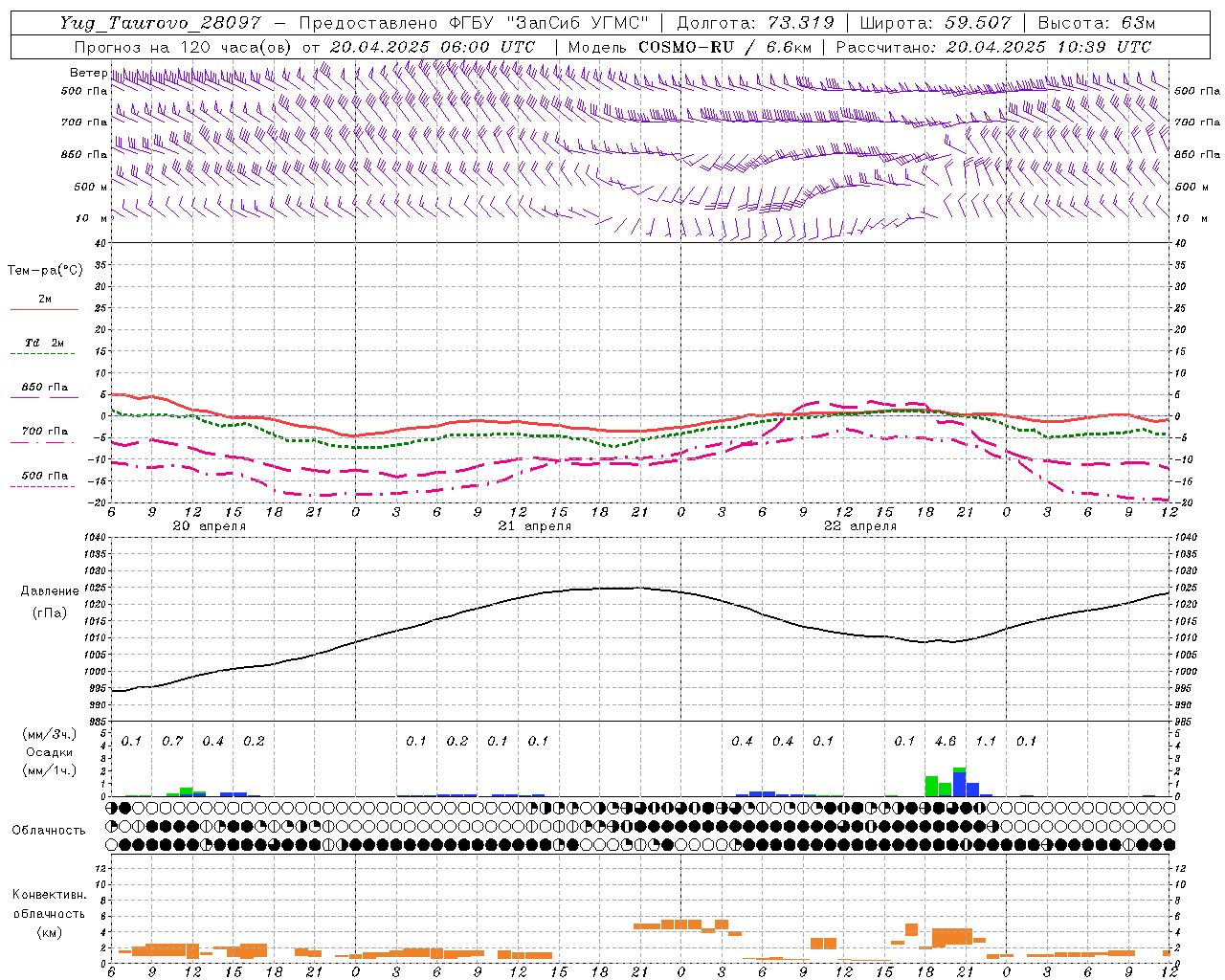Click the Давление pressure panel label
Screen dimensions: 1225x980
(50, 591)
